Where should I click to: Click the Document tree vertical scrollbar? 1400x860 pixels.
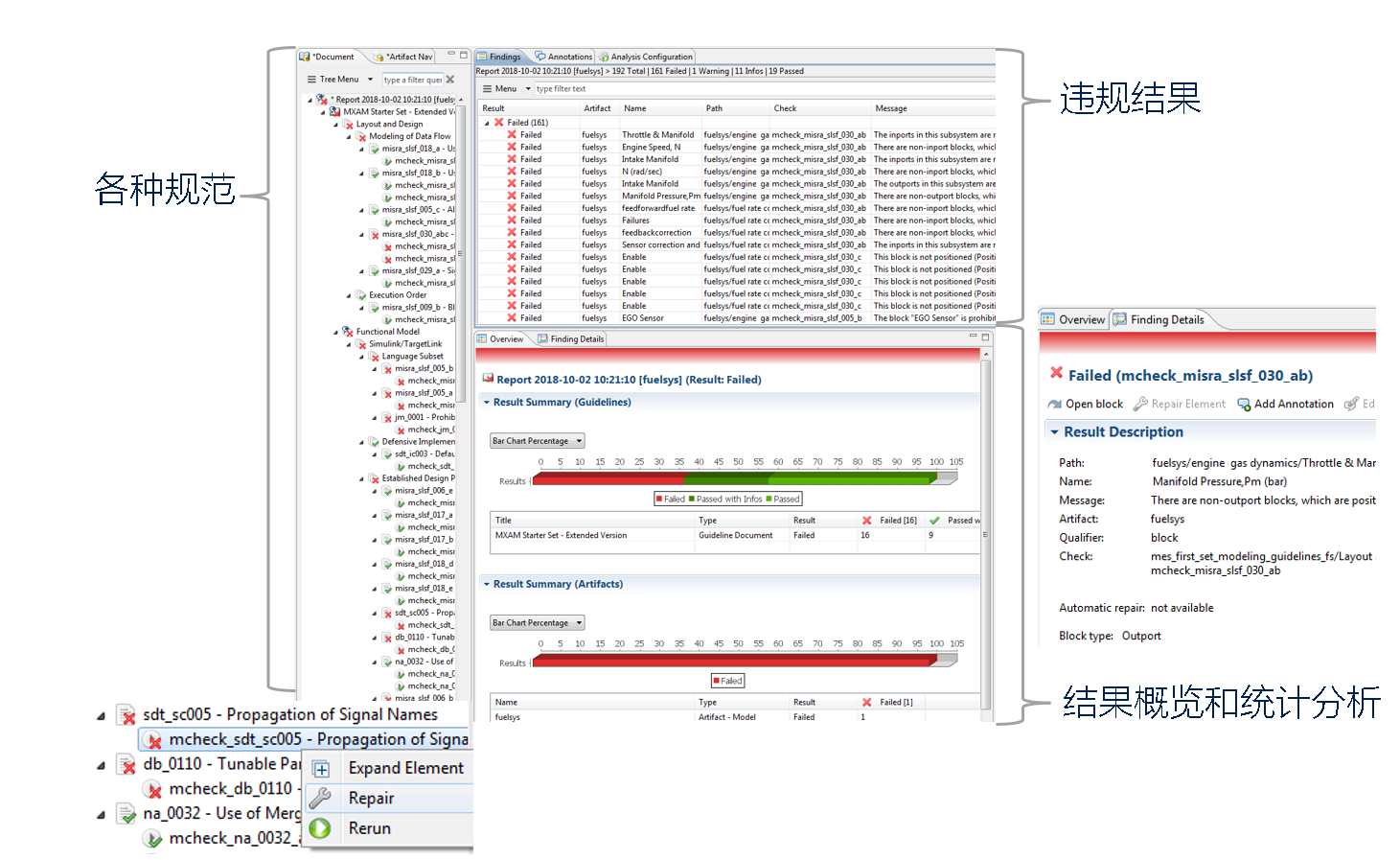click(460, 254)
